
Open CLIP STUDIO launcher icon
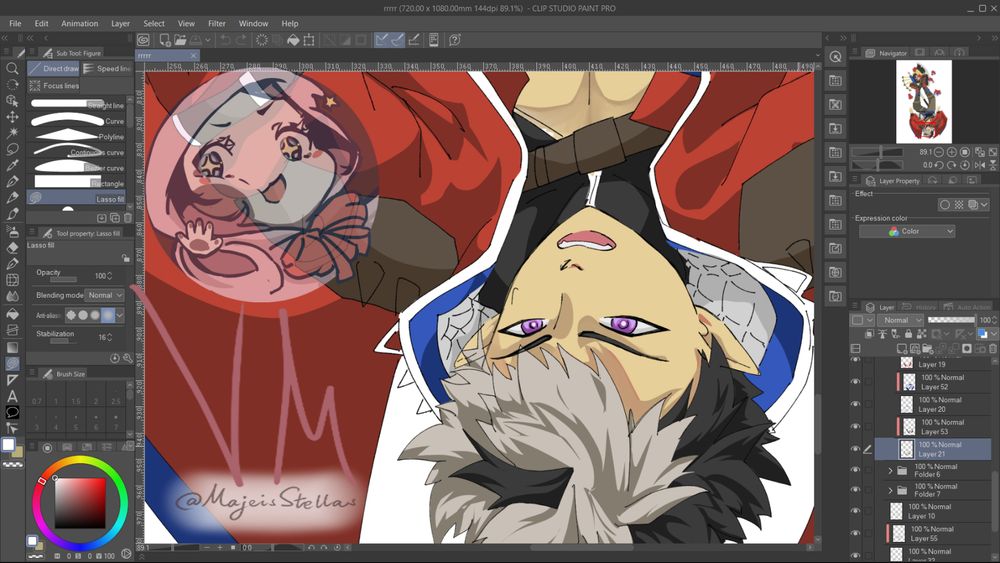(143, 40)
